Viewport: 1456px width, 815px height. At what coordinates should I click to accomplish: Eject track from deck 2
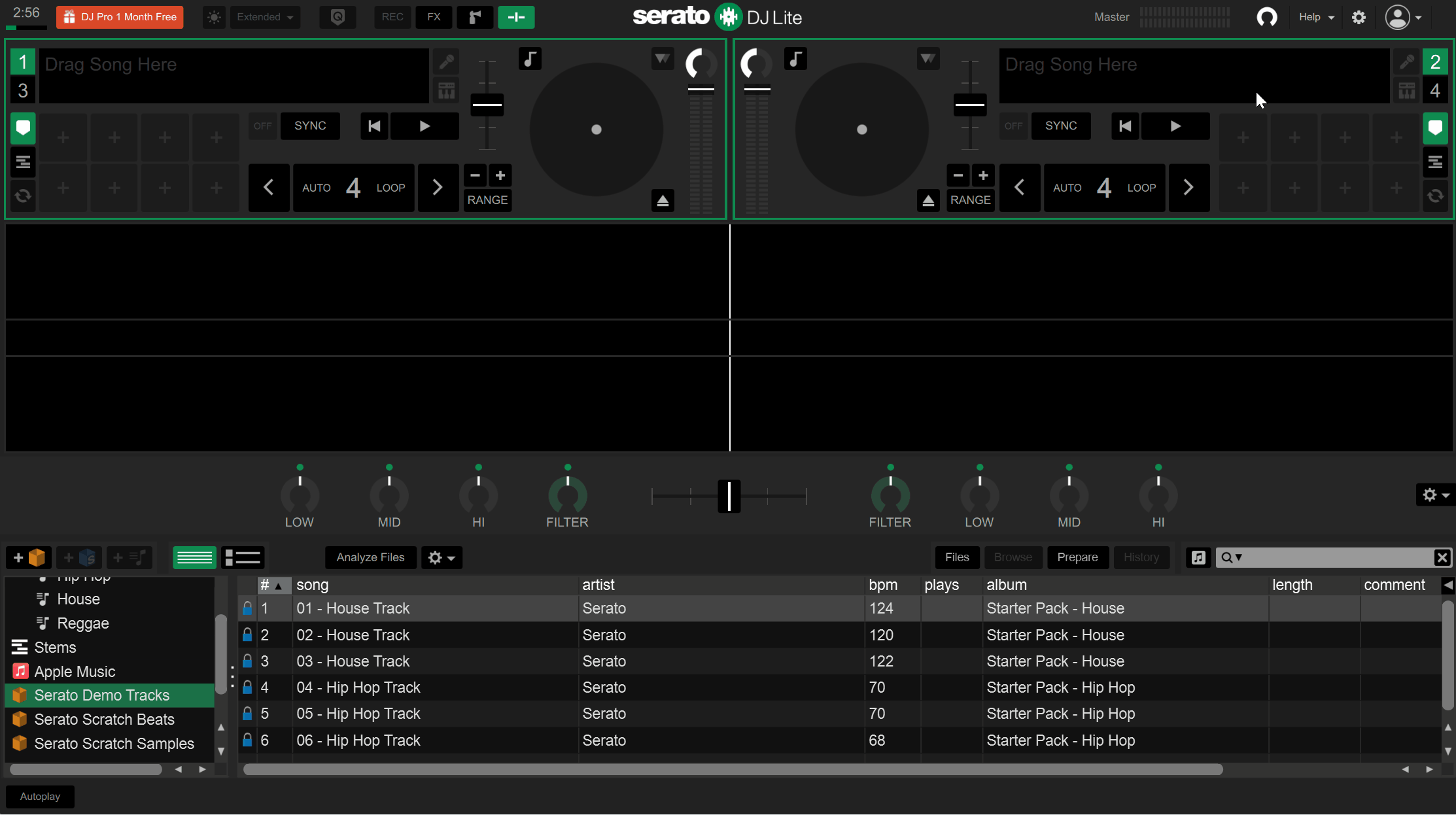(x=928, y=200)
